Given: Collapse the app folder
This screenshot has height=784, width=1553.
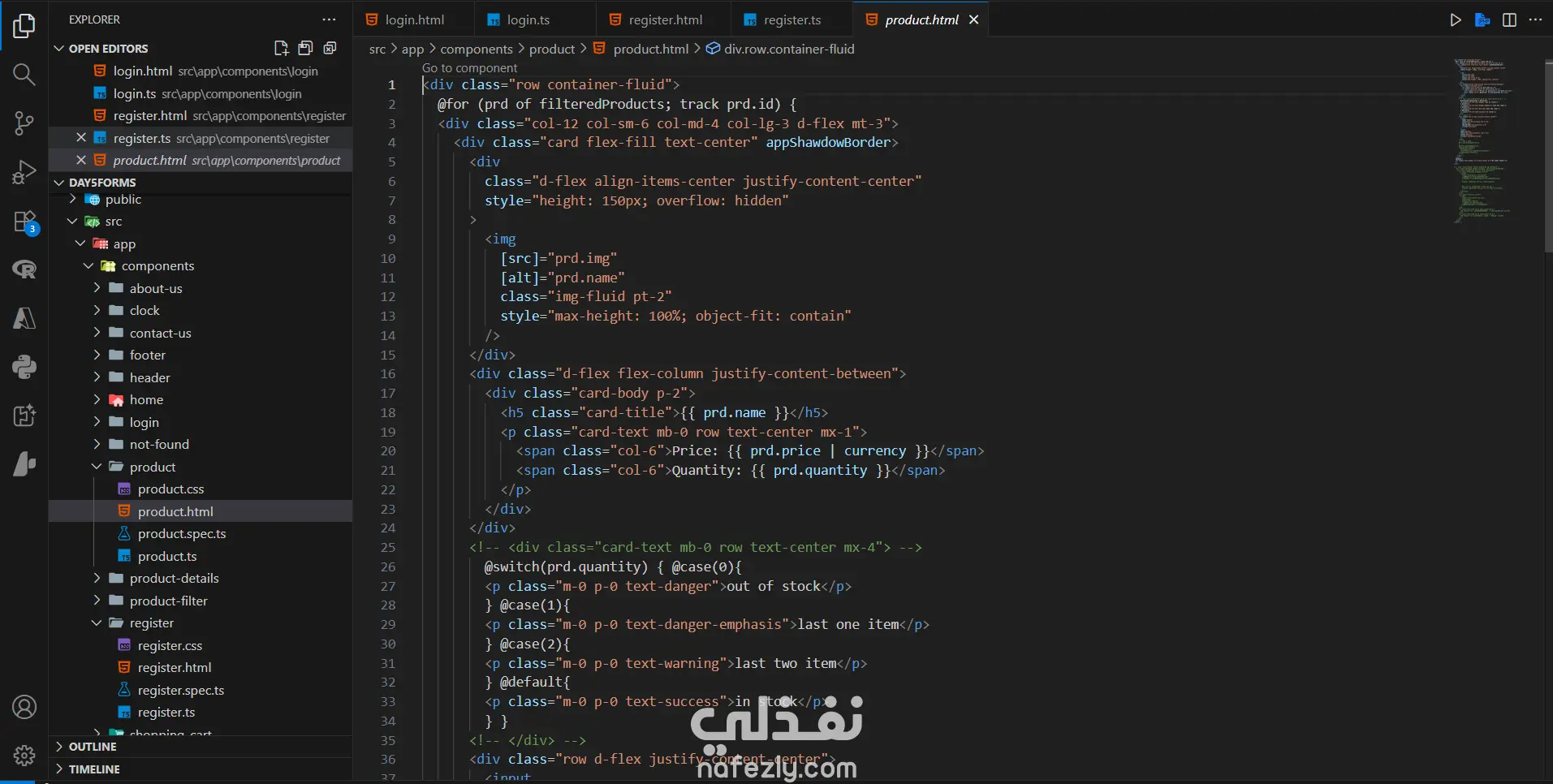Looking at the screenshot, I should (x=80, y=243).
